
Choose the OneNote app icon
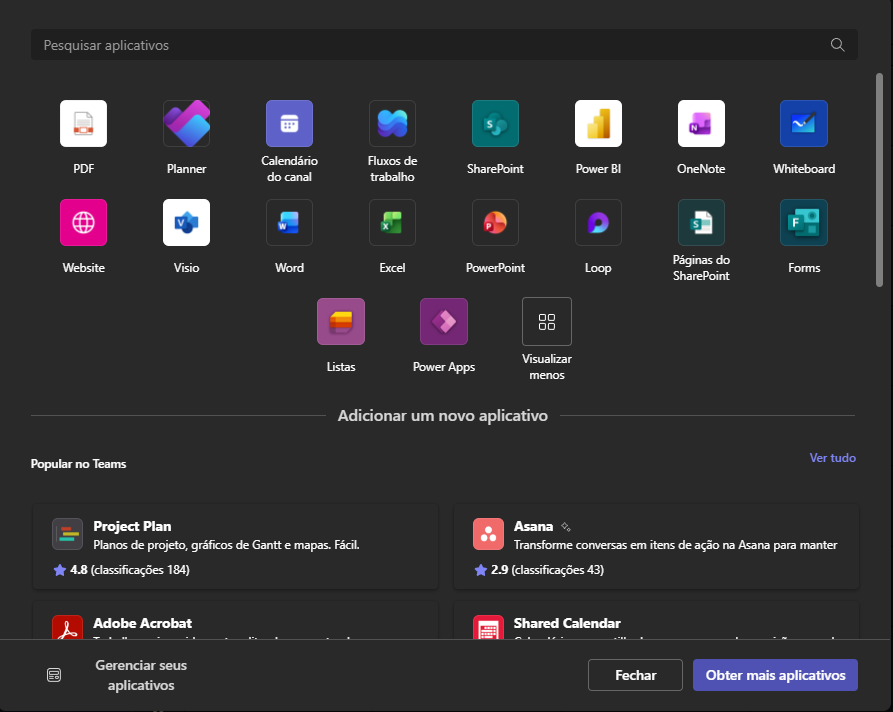tap(701, 124)
